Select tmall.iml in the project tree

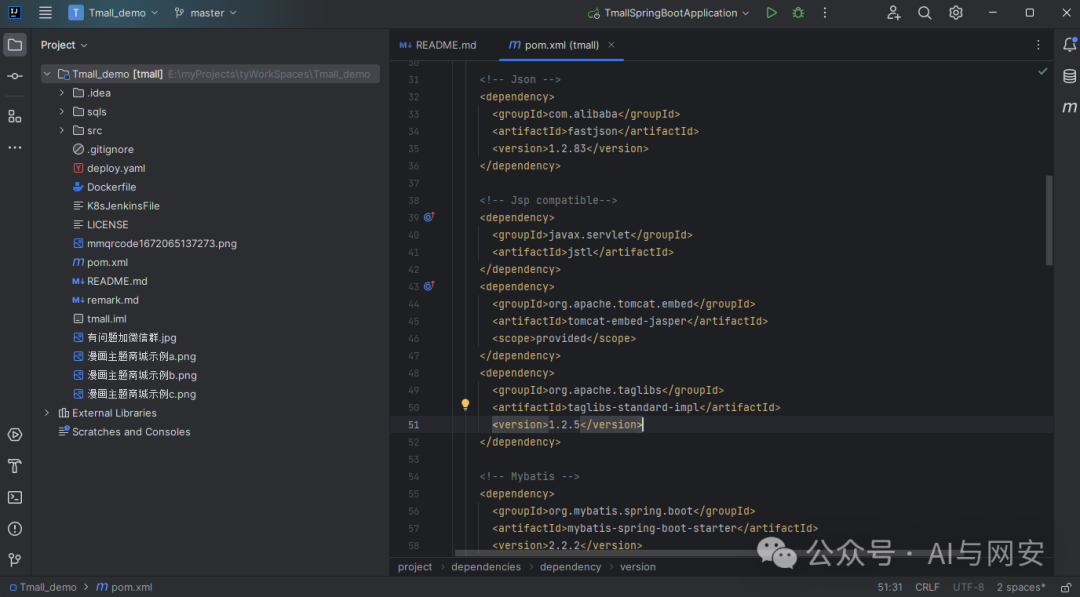tap(99, 319)
